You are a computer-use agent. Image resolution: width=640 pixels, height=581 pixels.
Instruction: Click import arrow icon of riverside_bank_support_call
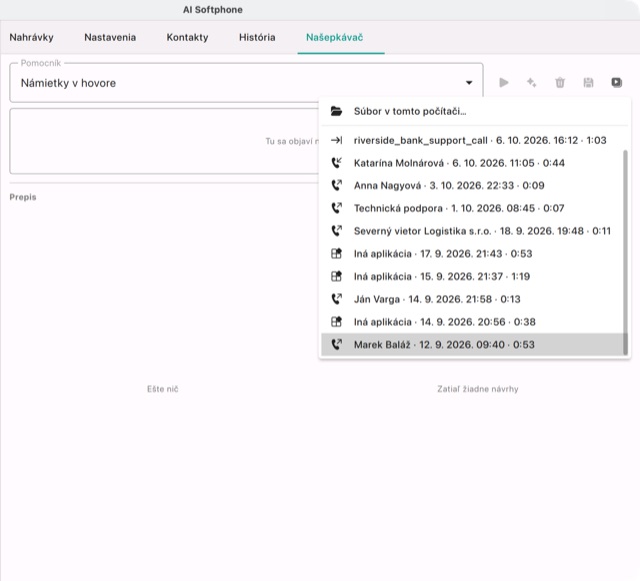tap(336, 140)
